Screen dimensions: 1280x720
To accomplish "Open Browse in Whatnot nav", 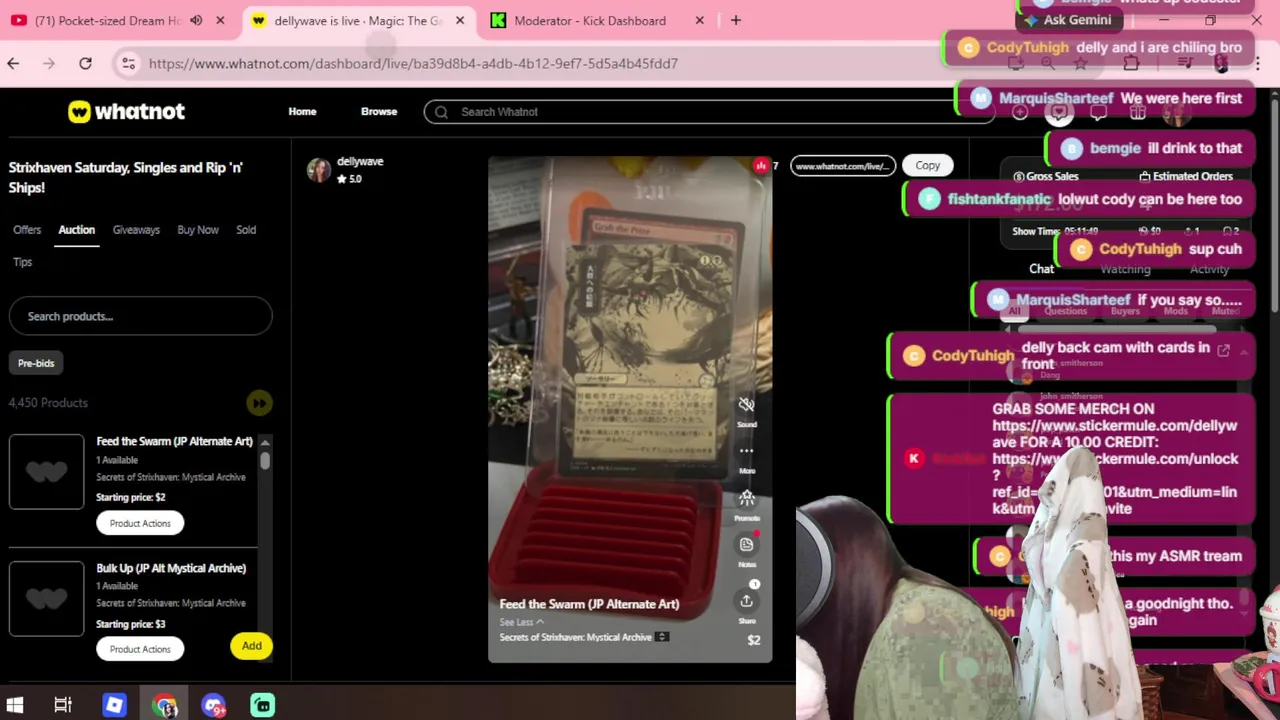I will [x=379, y=112].
